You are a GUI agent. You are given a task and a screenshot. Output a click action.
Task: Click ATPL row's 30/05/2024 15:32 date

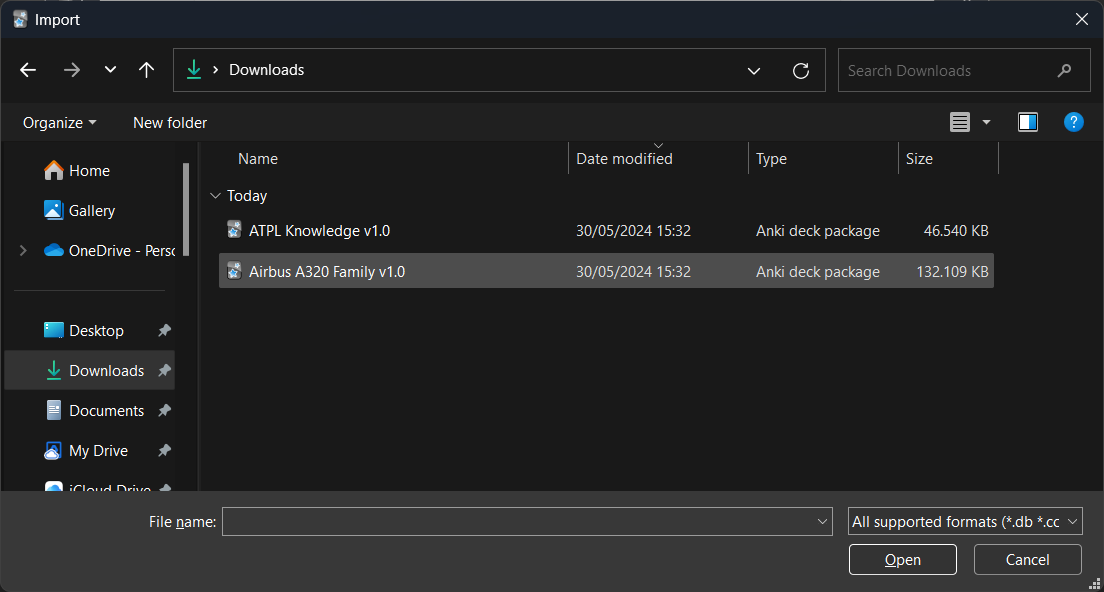[633, 231]
